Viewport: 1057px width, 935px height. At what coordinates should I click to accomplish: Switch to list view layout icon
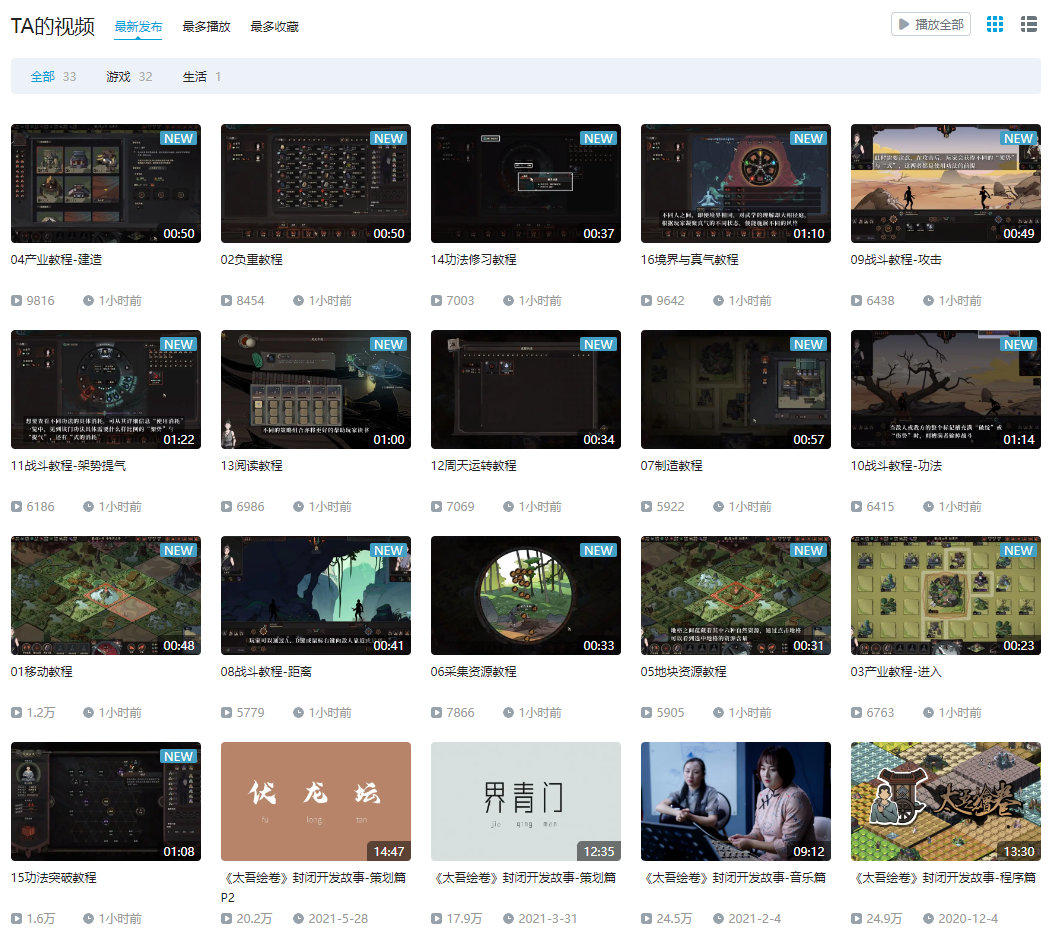pyautogui.click(x=1029, y=24)
